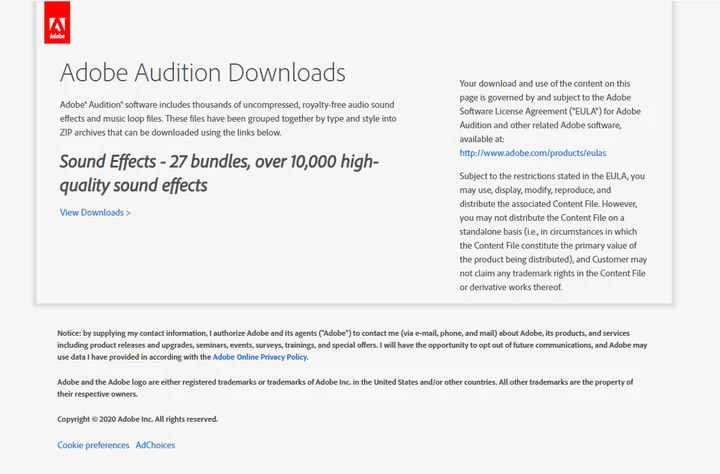Click the Sound Effects 27 bundles heading

point(219,173)
